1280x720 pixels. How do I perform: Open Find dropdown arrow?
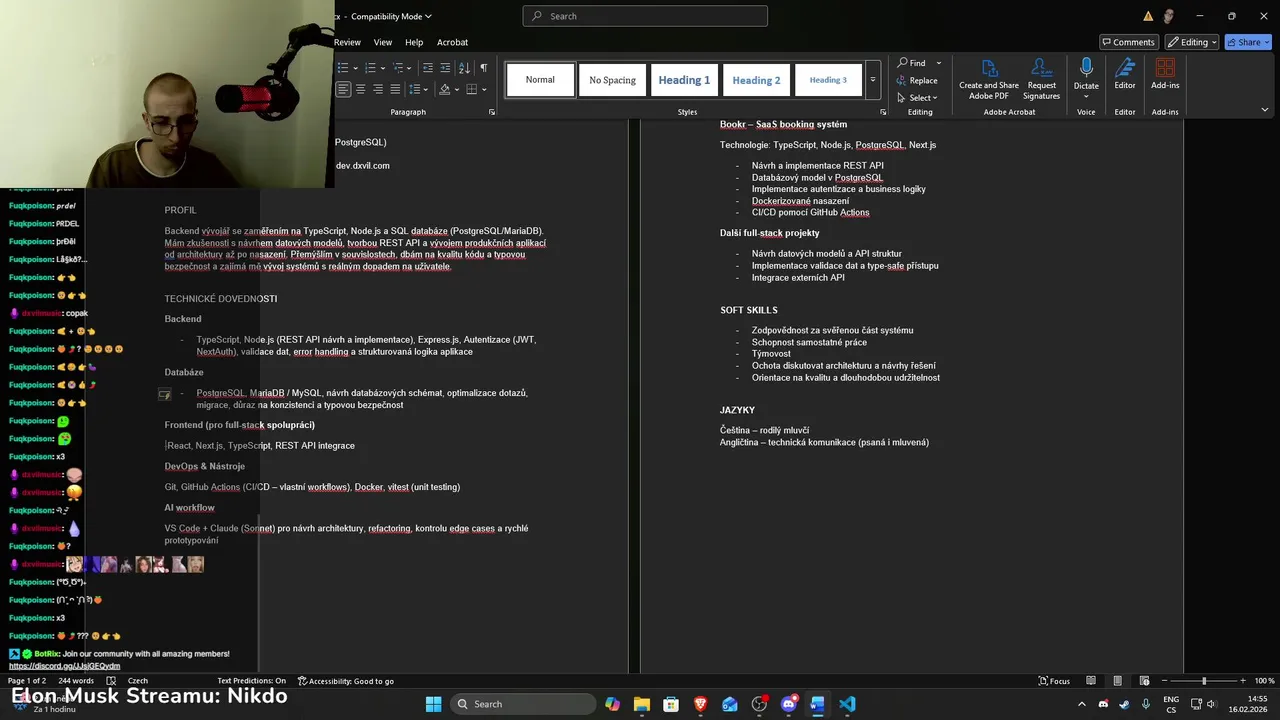pos(938,63)
